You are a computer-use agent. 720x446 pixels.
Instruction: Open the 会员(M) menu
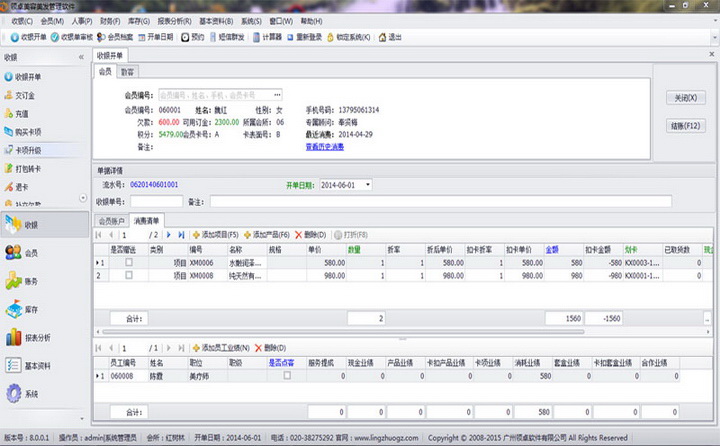coord(52,21)
